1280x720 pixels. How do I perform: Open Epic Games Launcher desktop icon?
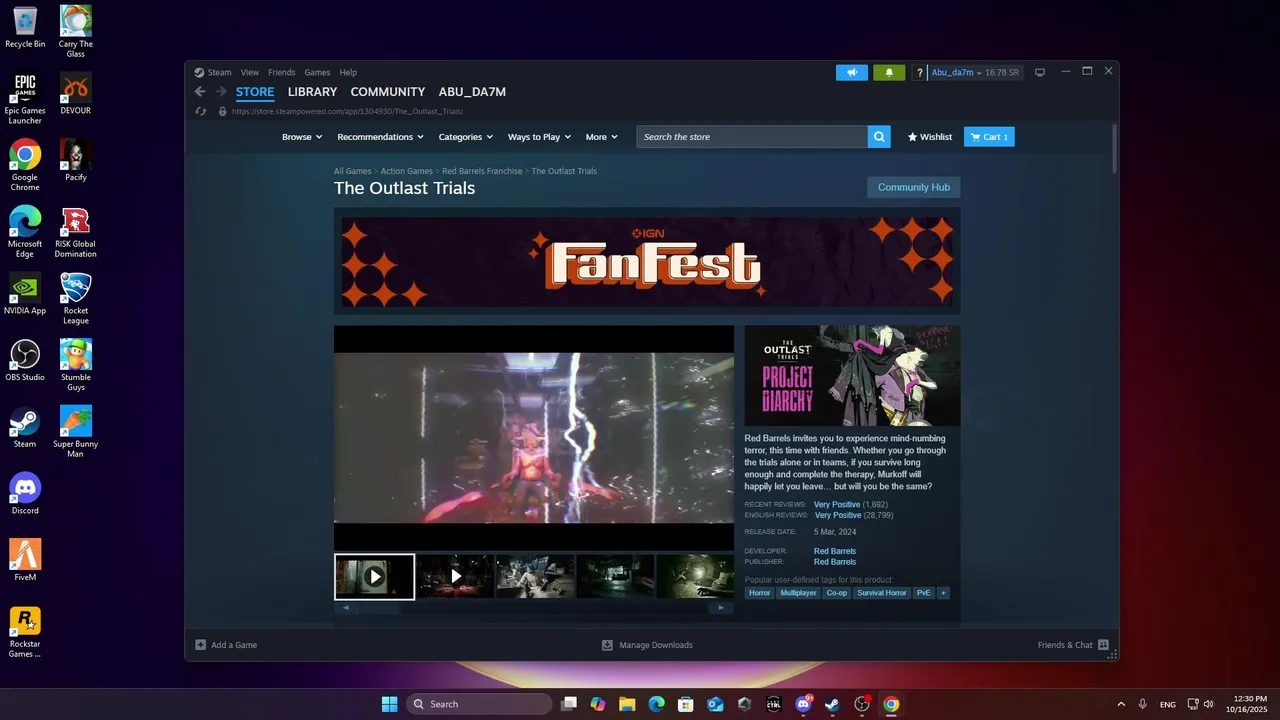pyautogui.click(x=25, y=99)
